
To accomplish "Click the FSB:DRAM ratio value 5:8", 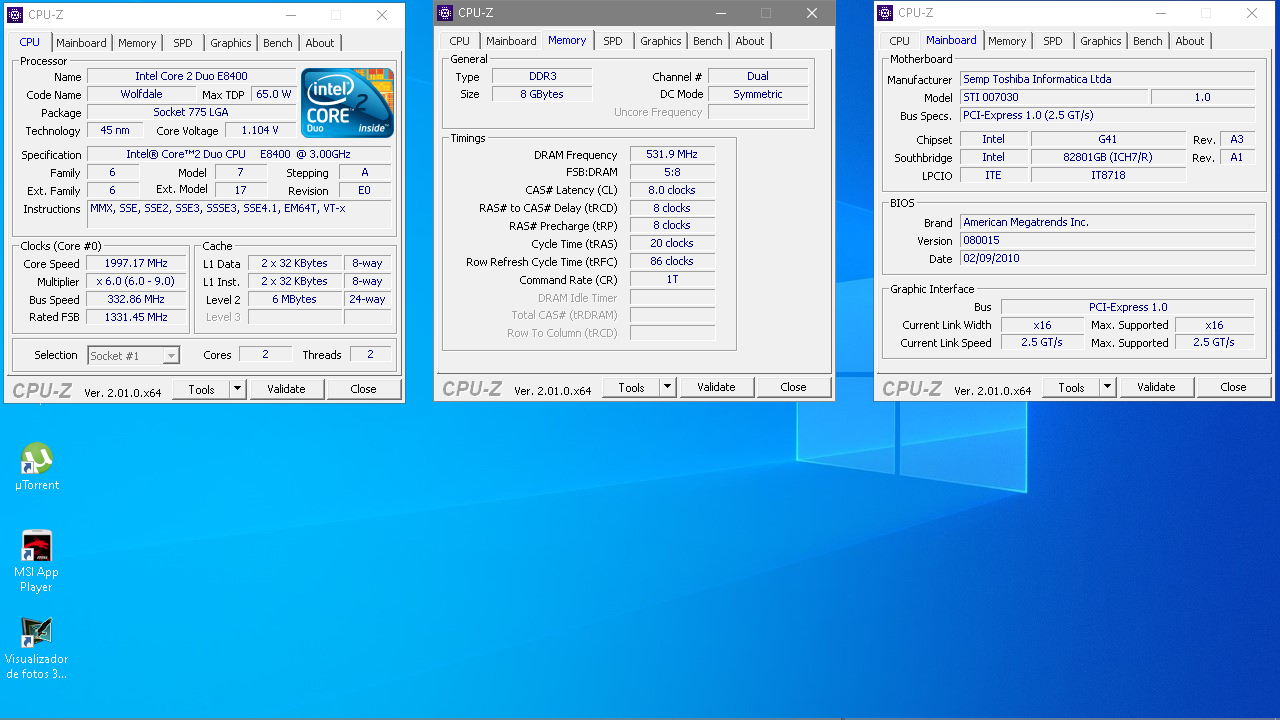I will (x=672, y=172).
